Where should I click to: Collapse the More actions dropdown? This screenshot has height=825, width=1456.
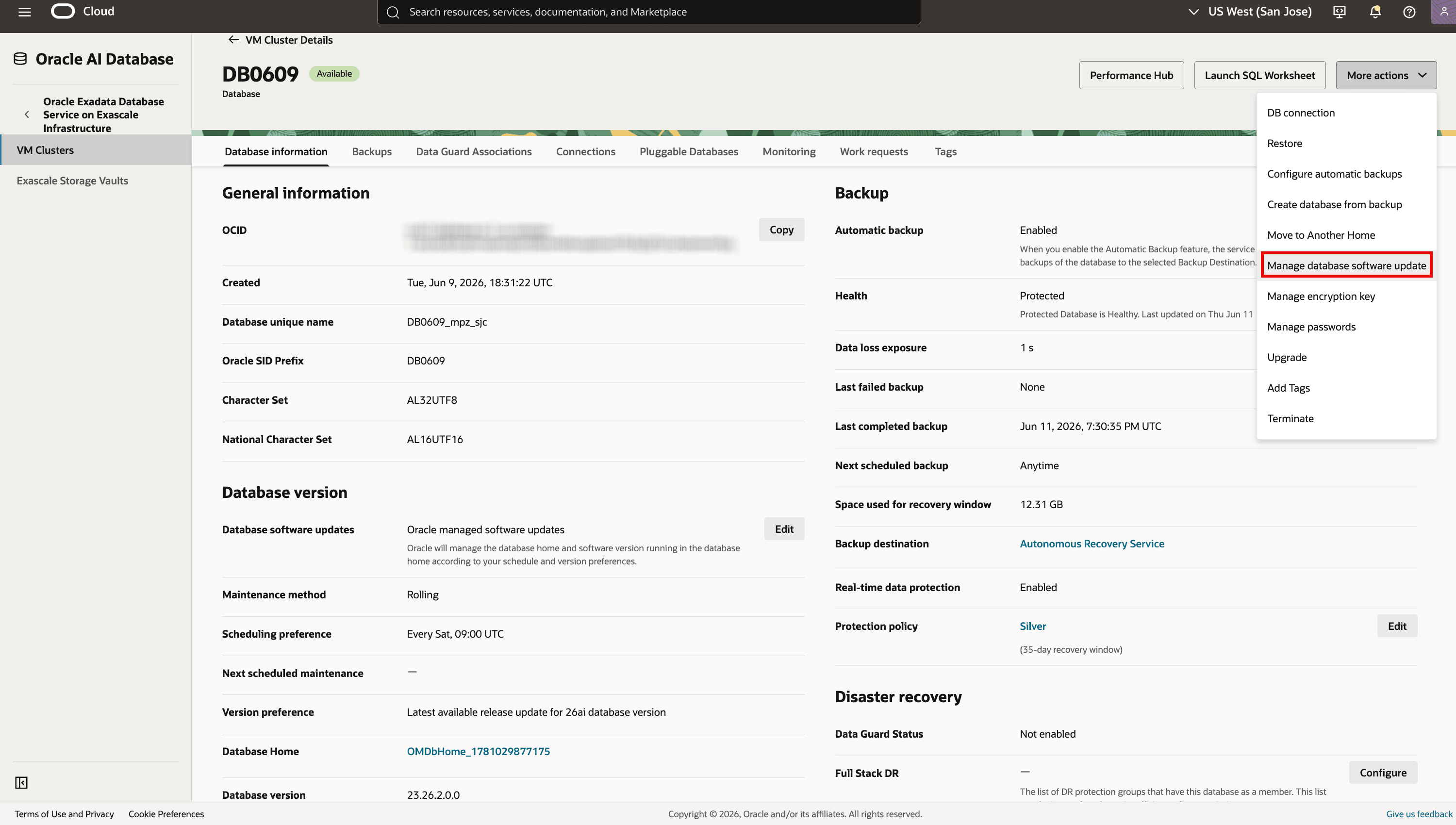pyautogui.click(x=1386, y=75)
